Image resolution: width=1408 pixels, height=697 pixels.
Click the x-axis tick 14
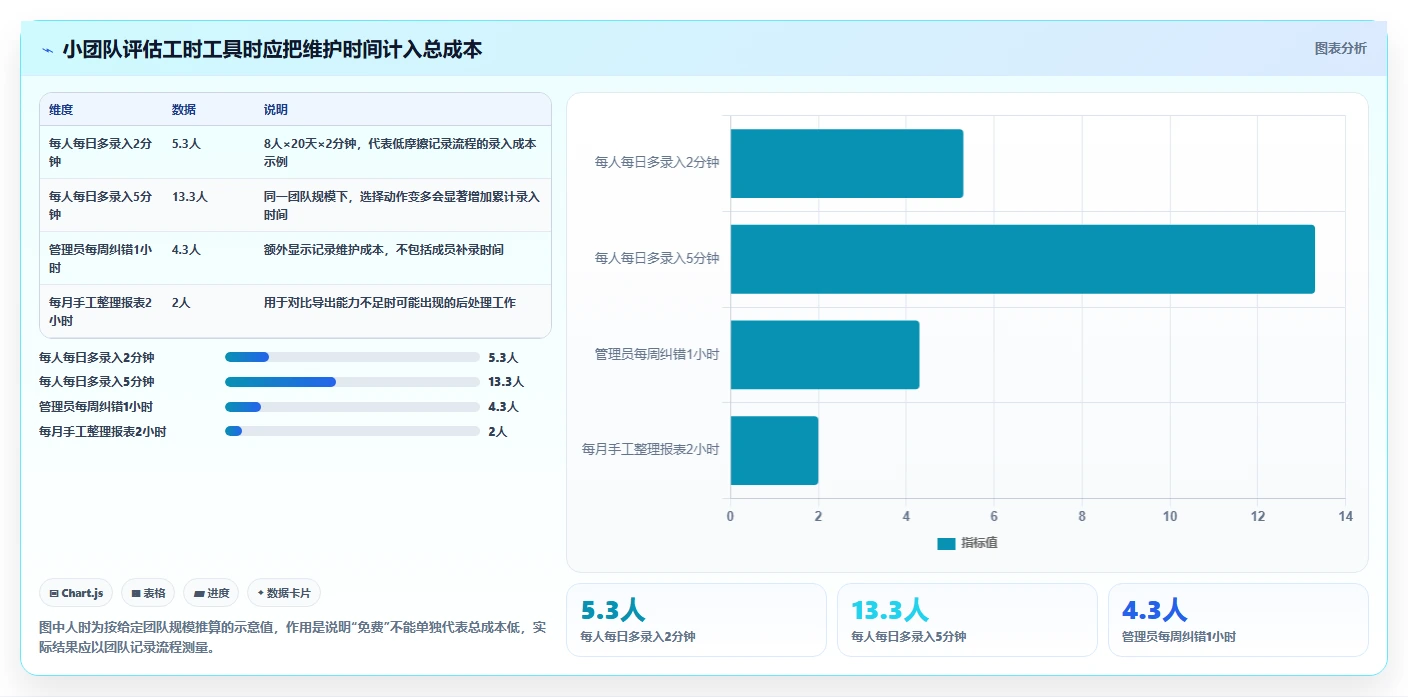pyautogui.click(x=1346, y=516)
